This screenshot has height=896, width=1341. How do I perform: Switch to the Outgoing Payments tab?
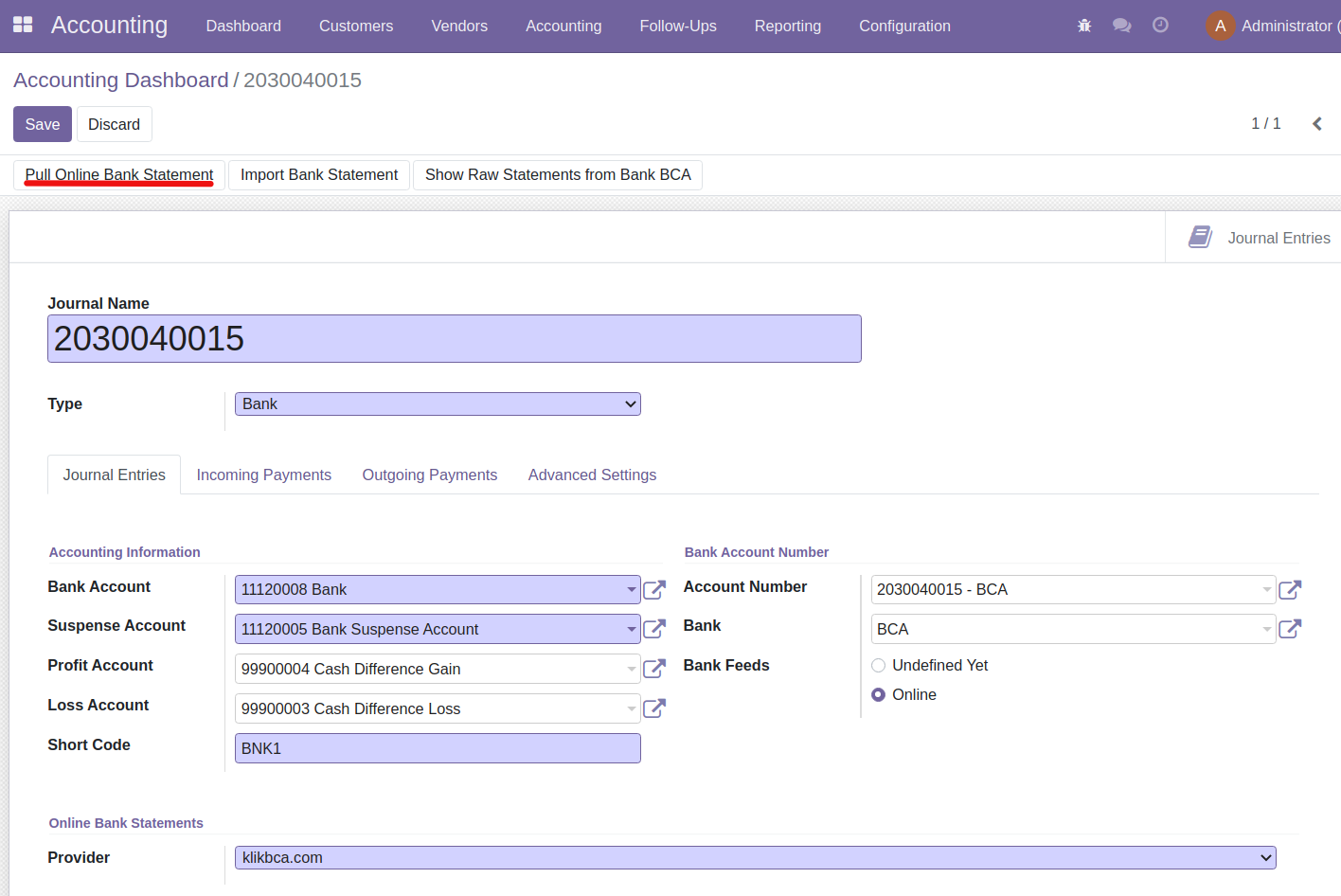click(x=430, y=475)
